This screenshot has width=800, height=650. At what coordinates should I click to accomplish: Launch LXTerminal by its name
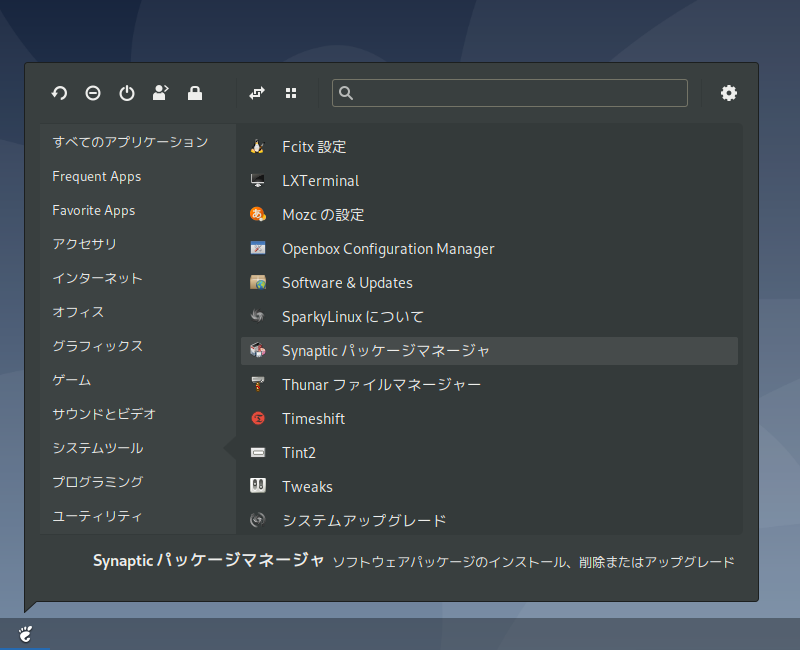pos(320,181)
